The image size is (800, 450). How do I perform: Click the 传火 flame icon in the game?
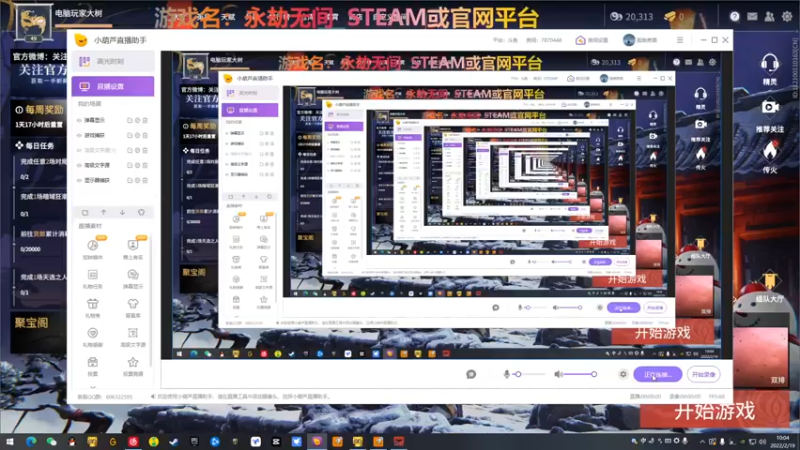click(769, 157)
